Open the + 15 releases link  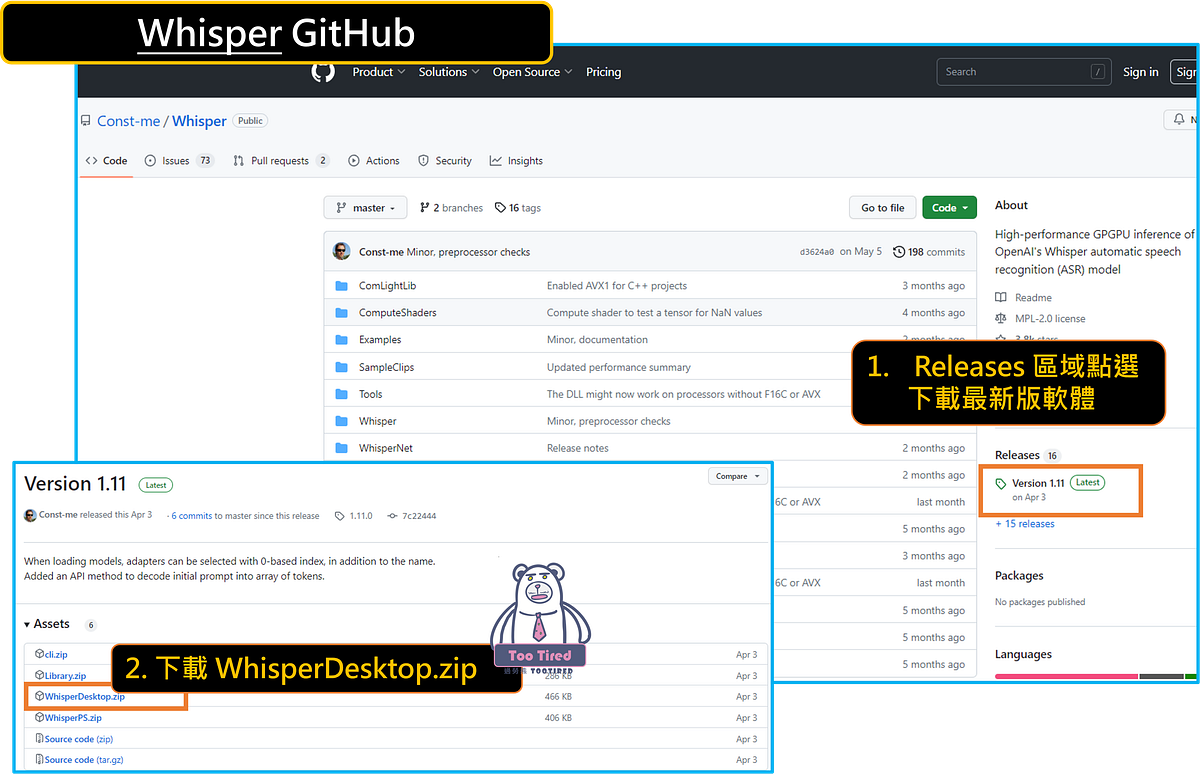coord(1024,523)
